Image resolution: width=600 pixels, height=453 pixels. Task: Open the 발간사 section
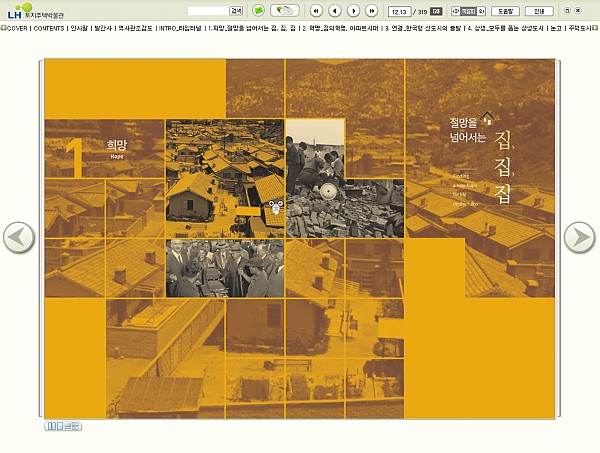pyautogui.click(x=103, y=28)
